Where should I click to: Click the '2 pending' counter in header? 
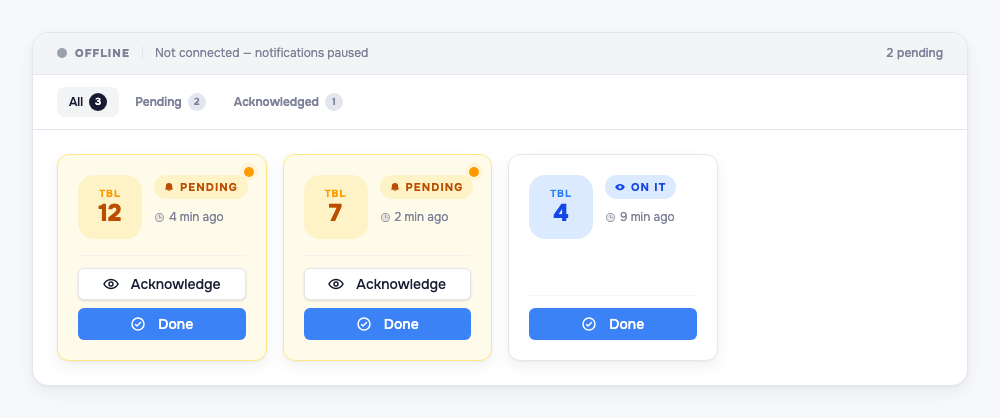[x=915, y=53]
